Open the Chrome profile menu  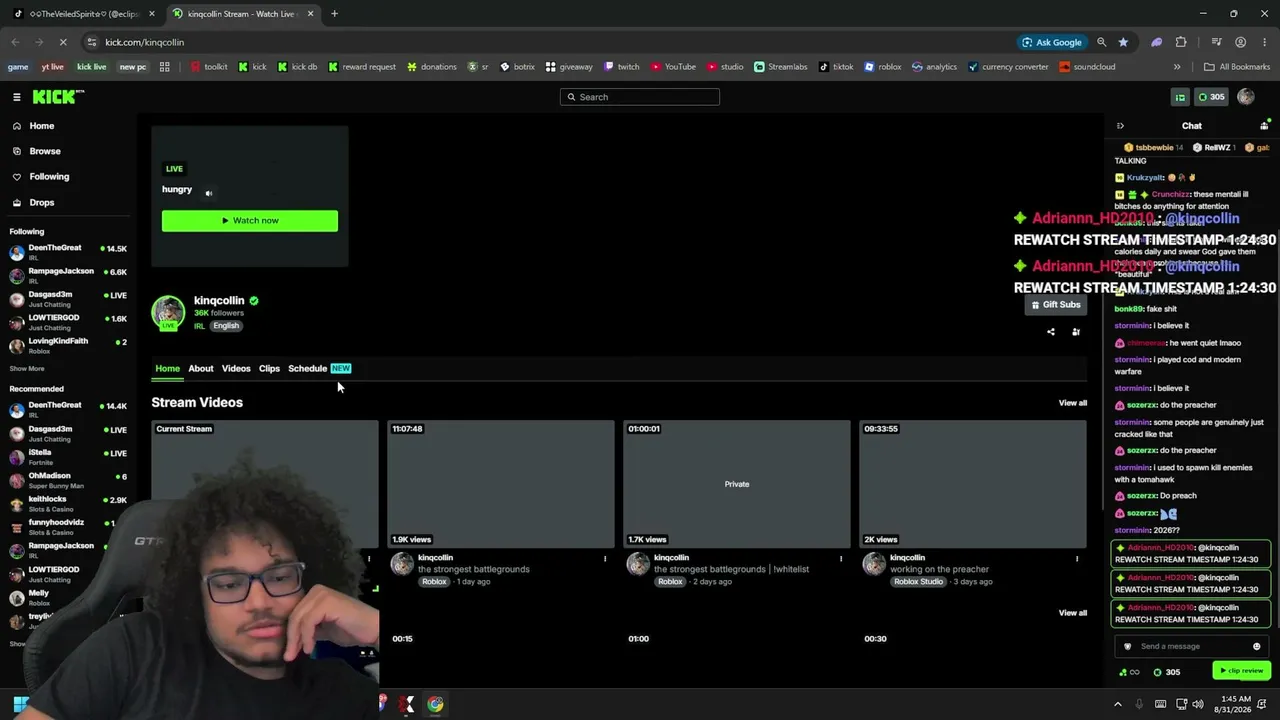(1240, 42)
